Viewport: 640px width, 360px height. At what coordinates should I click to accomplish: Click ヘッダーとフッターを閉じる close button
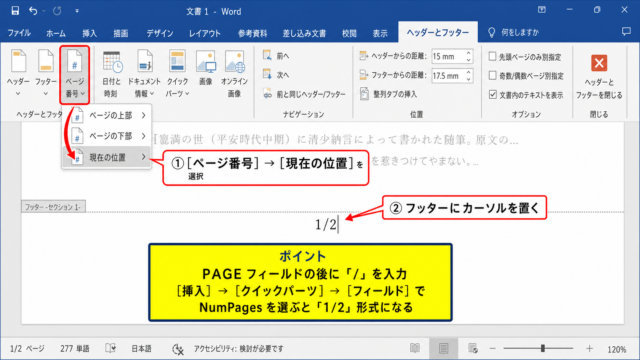(x=599, y=76)
